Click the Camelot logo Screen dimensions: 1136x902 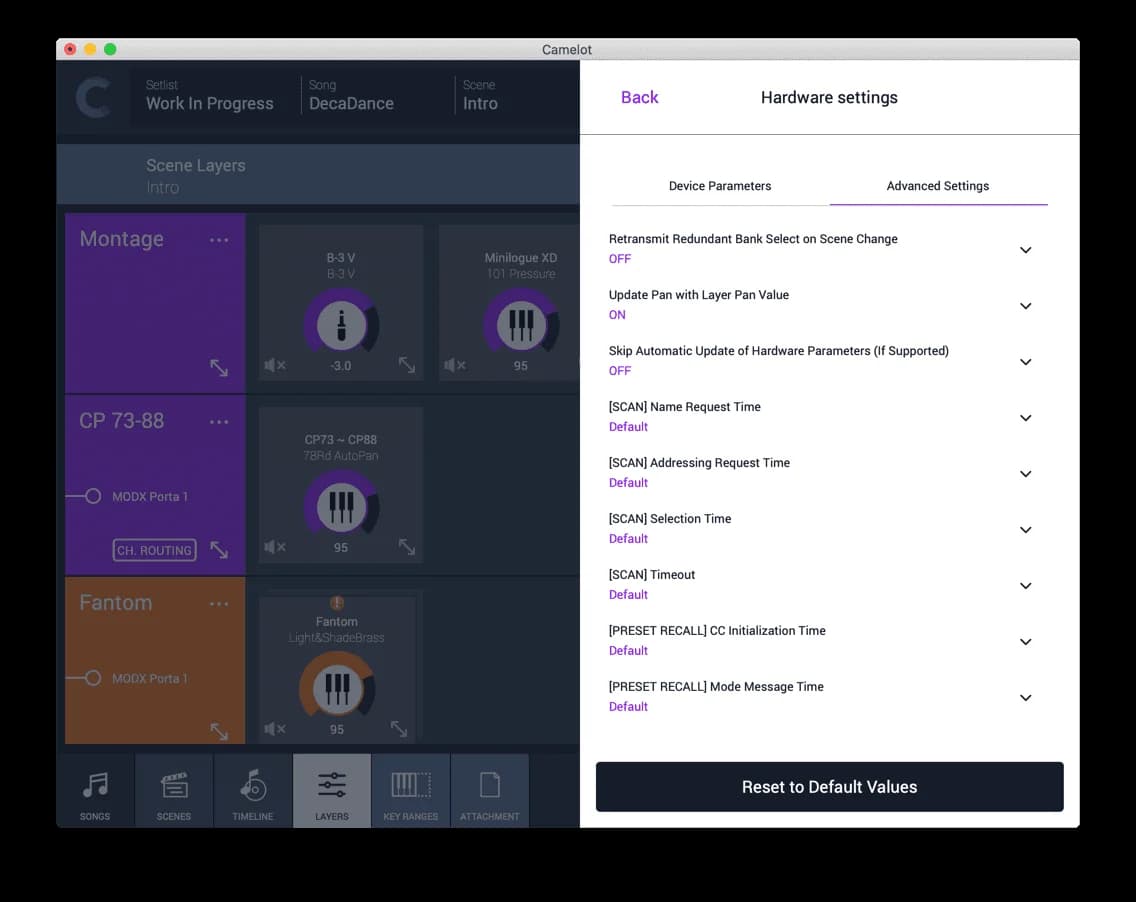(x=94, y=97)
